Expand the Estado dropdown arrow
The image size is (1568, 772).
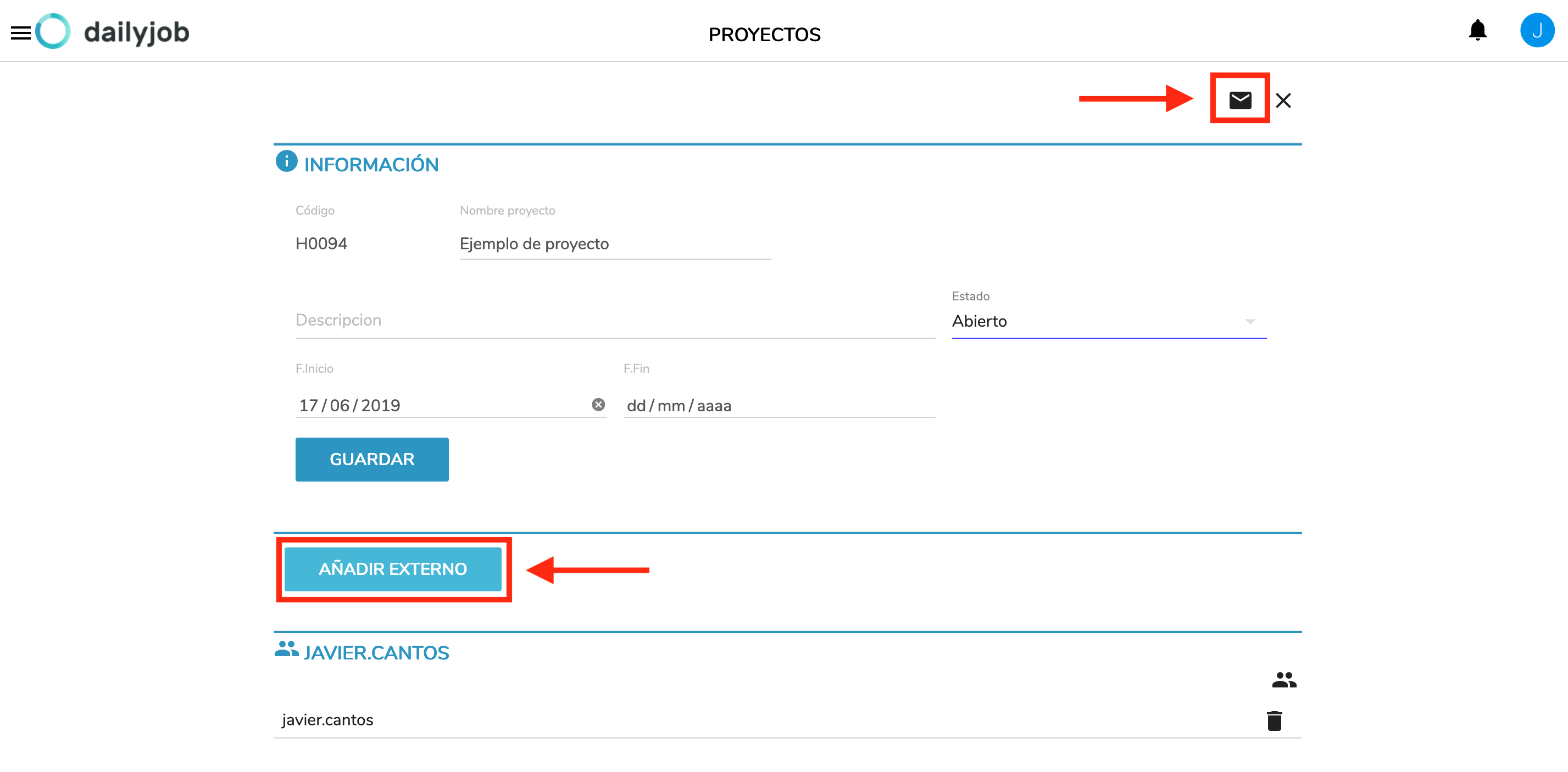(1250, 321)
